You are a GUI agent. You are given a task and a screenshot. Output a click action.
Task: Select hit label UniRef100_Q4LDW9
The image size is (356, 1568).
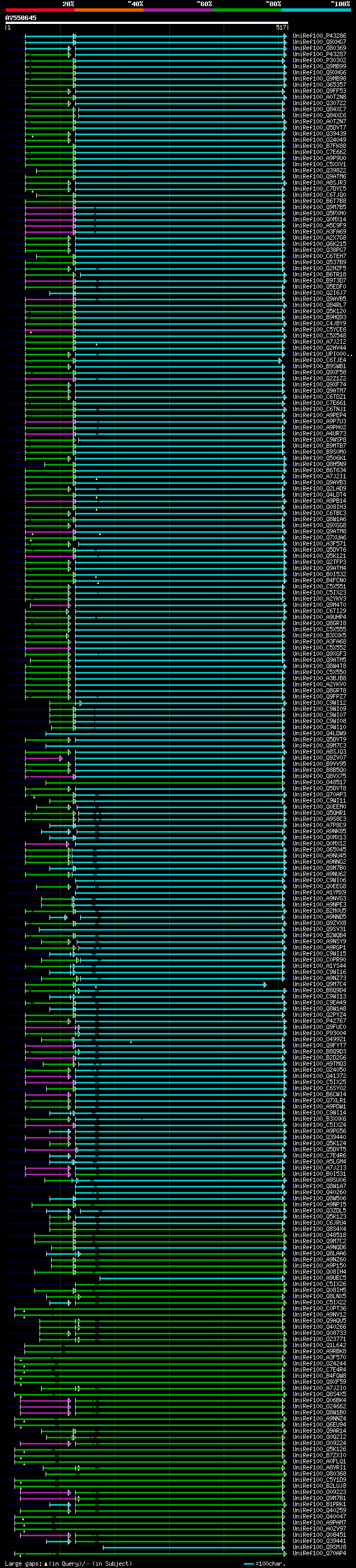pos(319,733)
